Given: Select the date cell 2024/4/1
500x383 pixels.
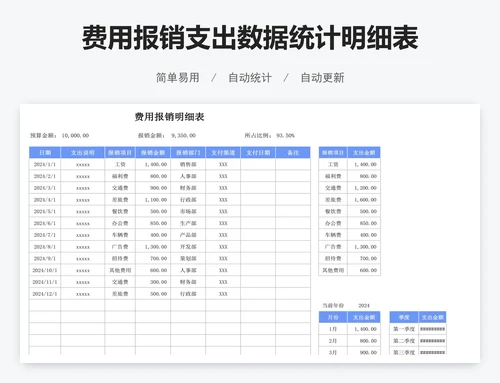Looking at the screenshot, I should click(45, 200).
